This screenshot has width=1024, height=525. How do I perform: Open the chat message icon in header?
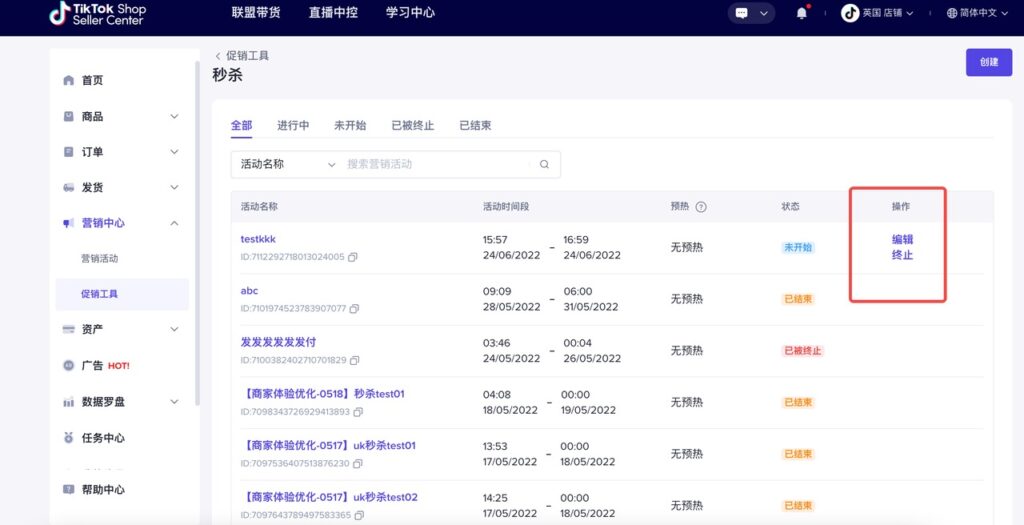pos(741,13)
